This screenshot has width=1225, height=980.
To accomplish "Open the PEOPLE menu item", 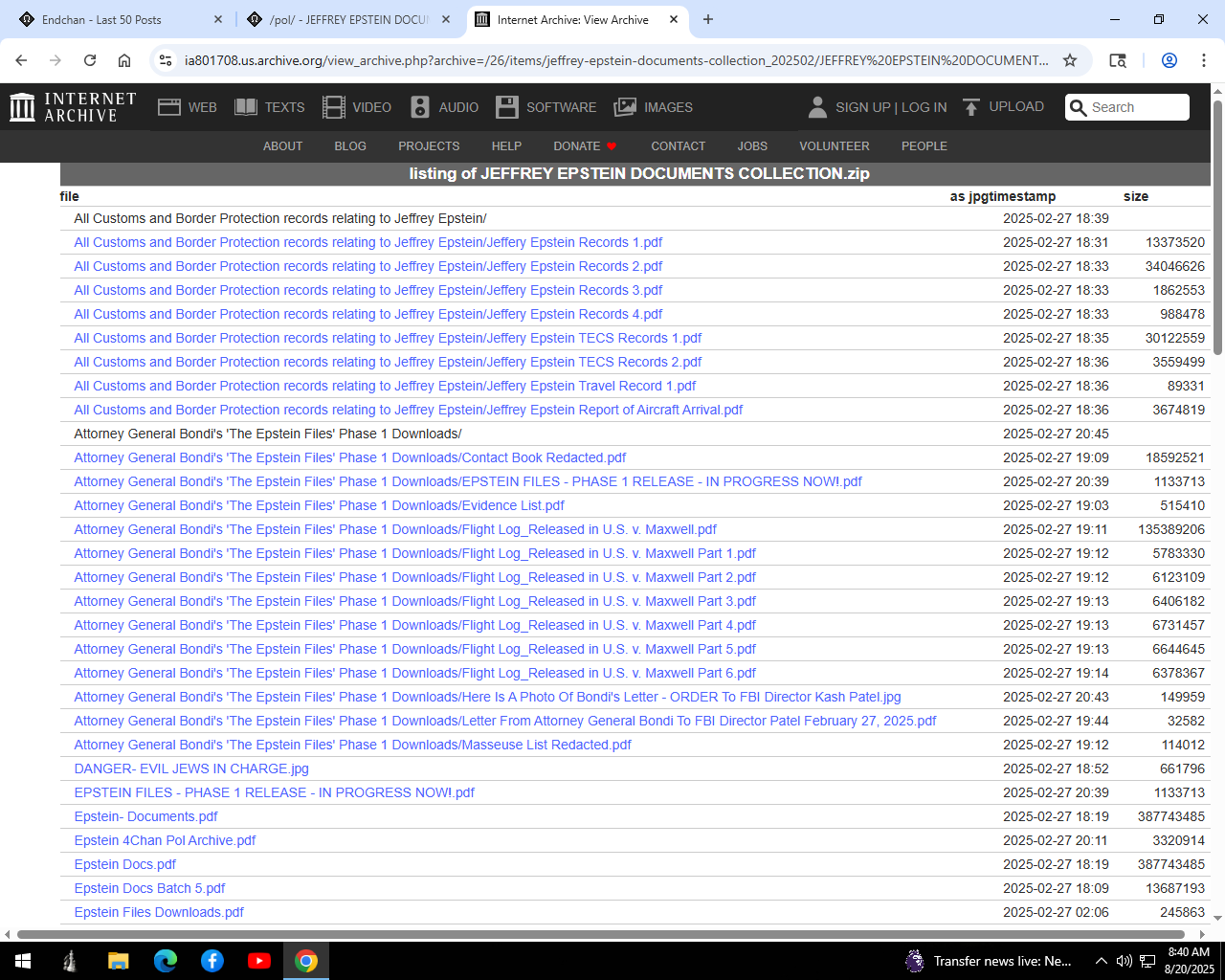I will [x=924, y=146].
